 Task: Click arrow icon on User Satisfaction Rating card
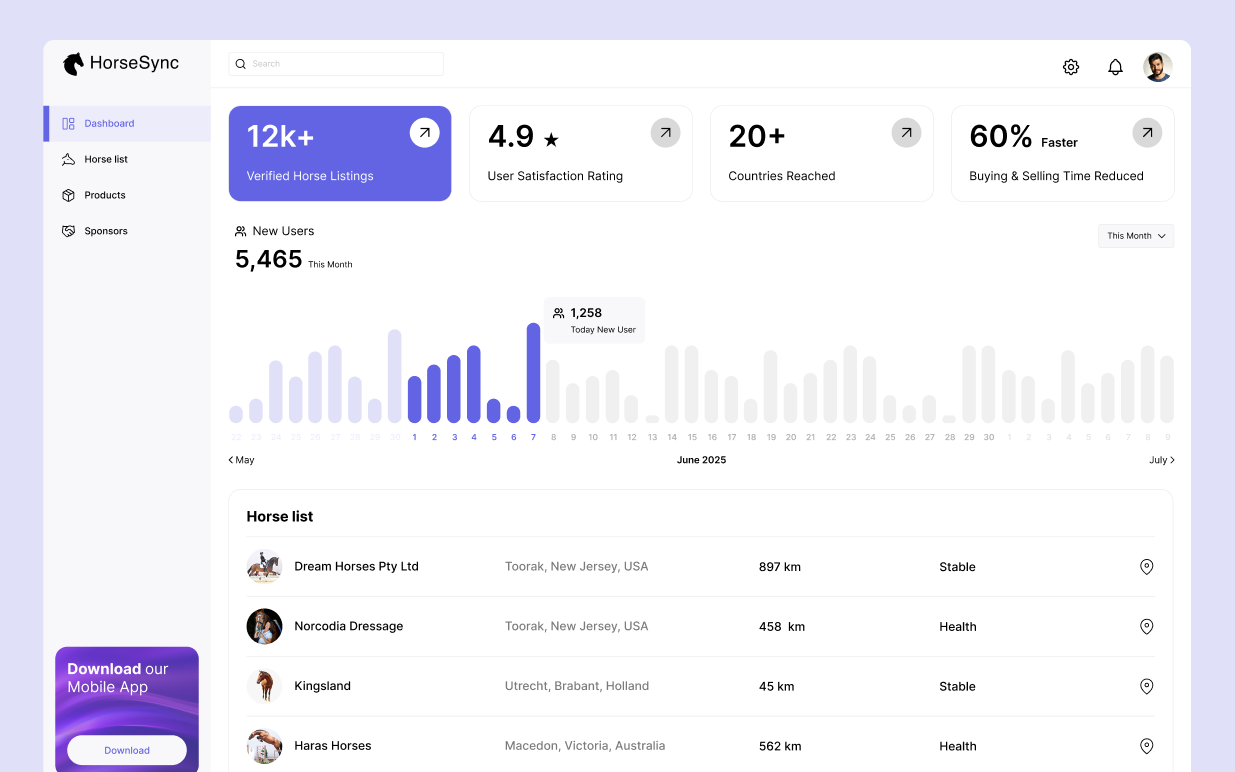point(665,132)
